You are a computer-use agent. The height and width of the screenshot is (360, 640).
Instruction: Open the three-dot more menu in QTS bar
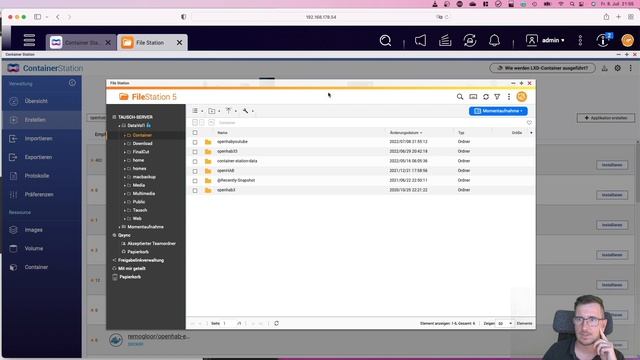[x=580, y=40]
